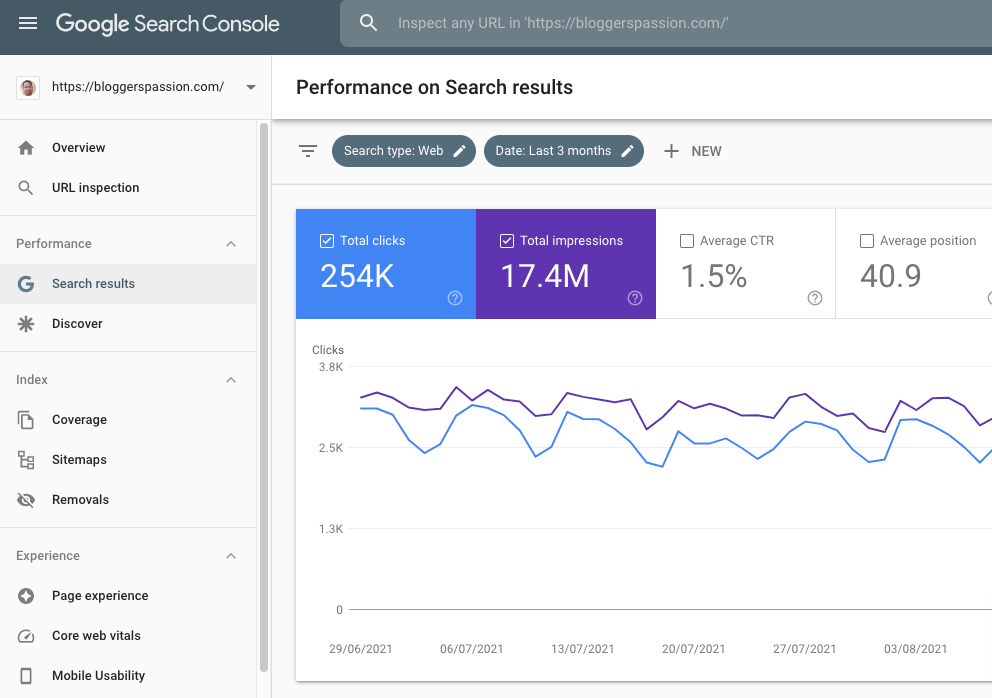Click help icon on Average CTR card
Image resolution: width=992 pixels, height=698 pixels.
815,298
